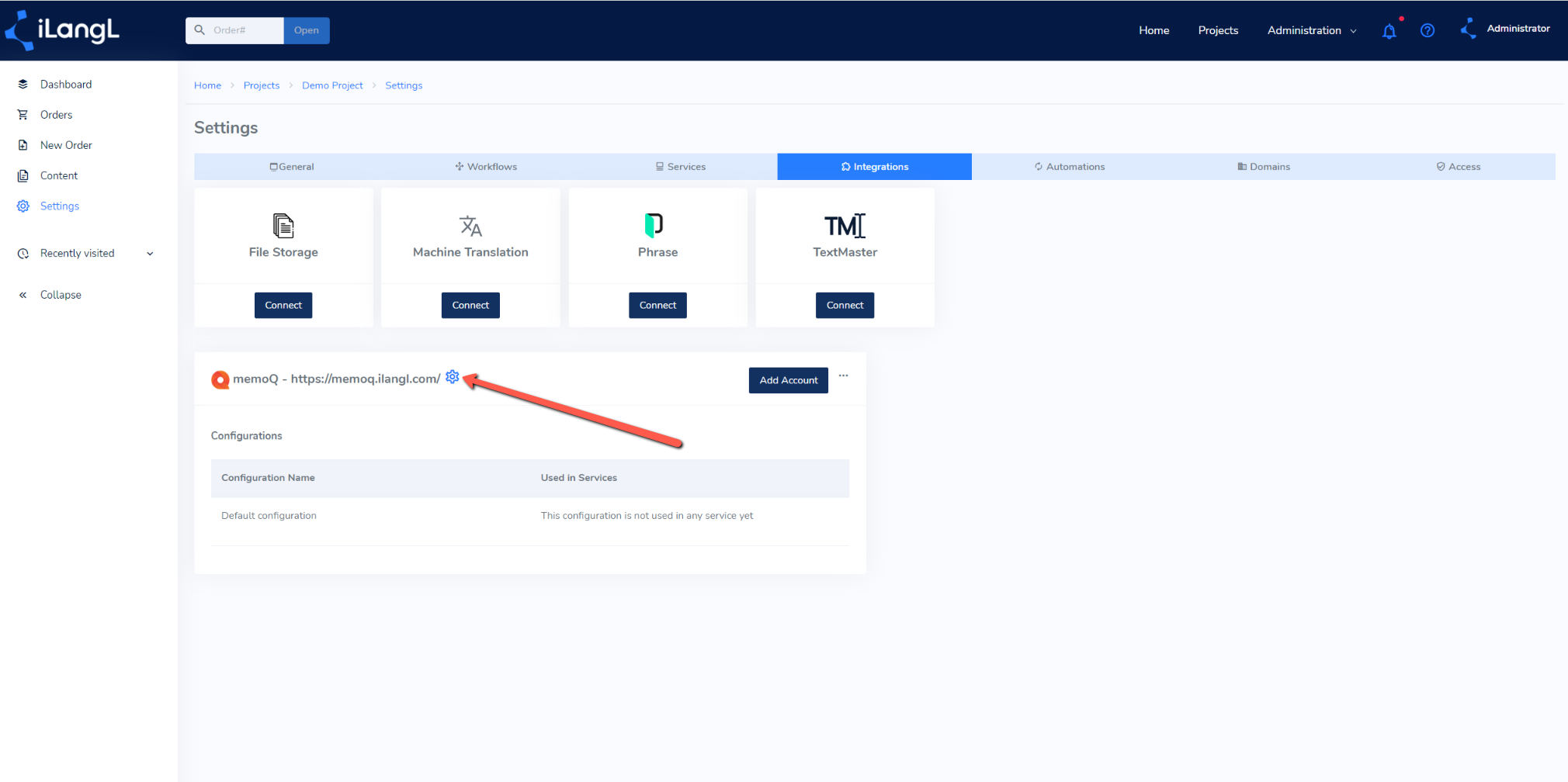Click the TextMaster TM logo
1568x782 pixels.
pyautogui.click(x=845, y=226)
